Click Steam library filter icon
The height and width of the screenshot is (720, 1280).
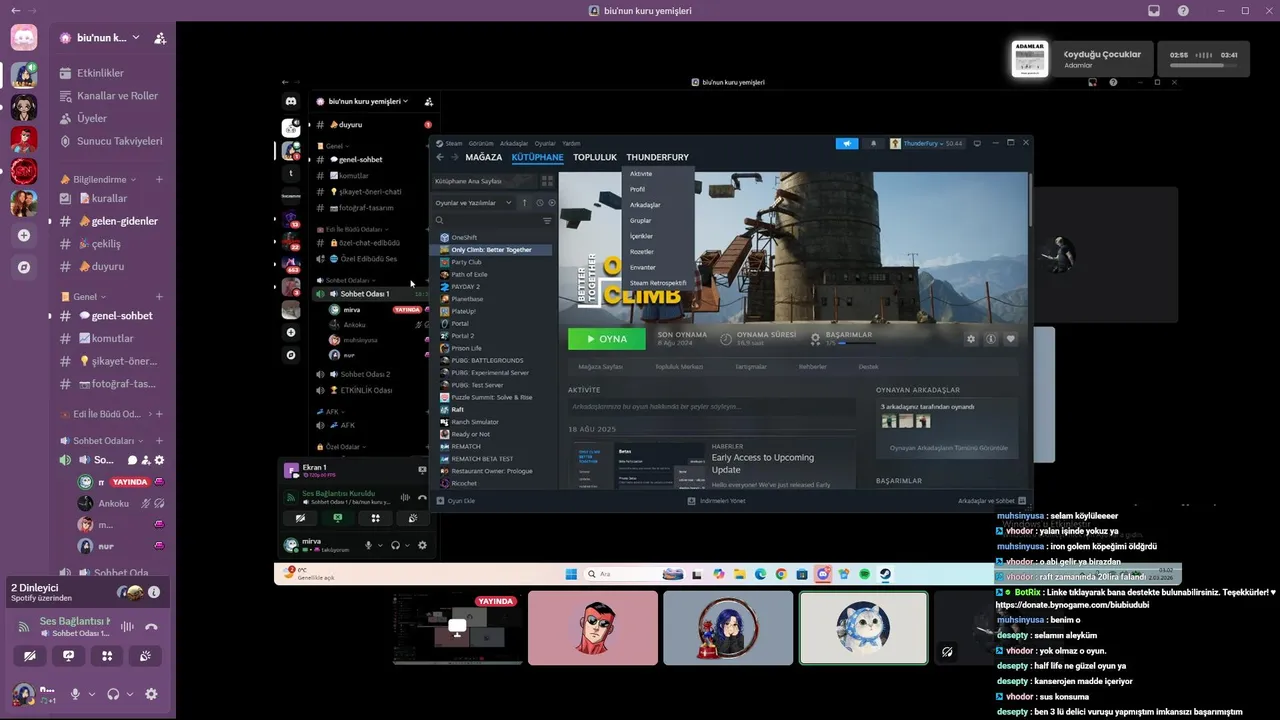click(547, 220)
